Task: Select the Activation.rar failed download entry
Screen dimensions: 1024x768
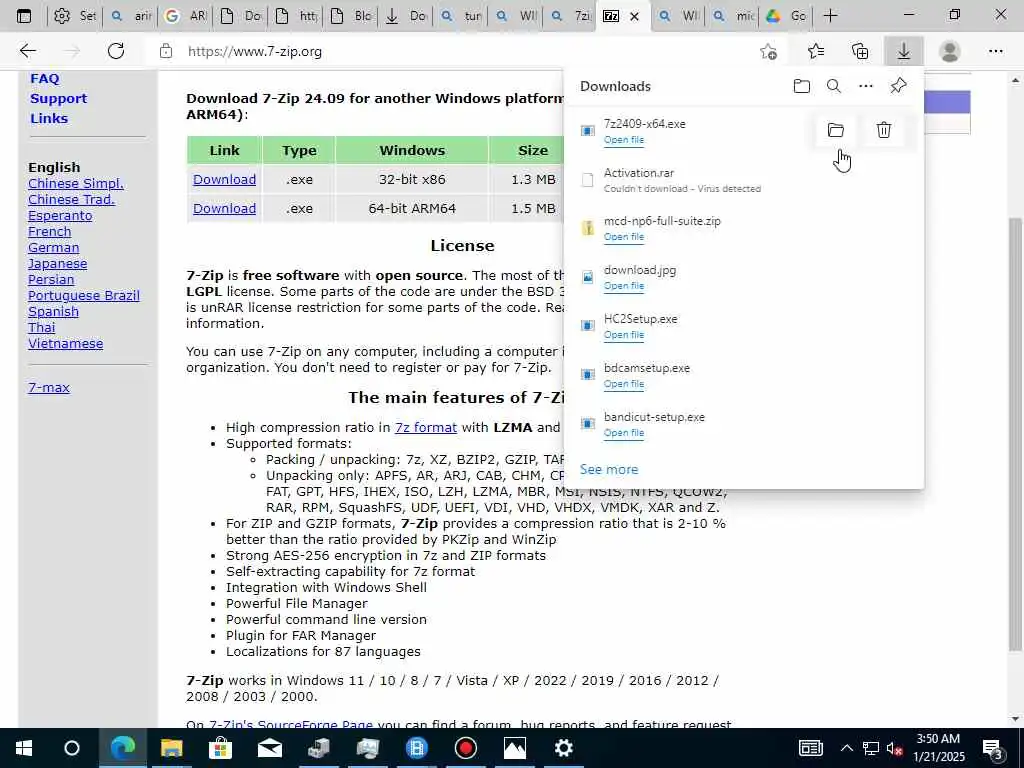Action: (743, 180)
